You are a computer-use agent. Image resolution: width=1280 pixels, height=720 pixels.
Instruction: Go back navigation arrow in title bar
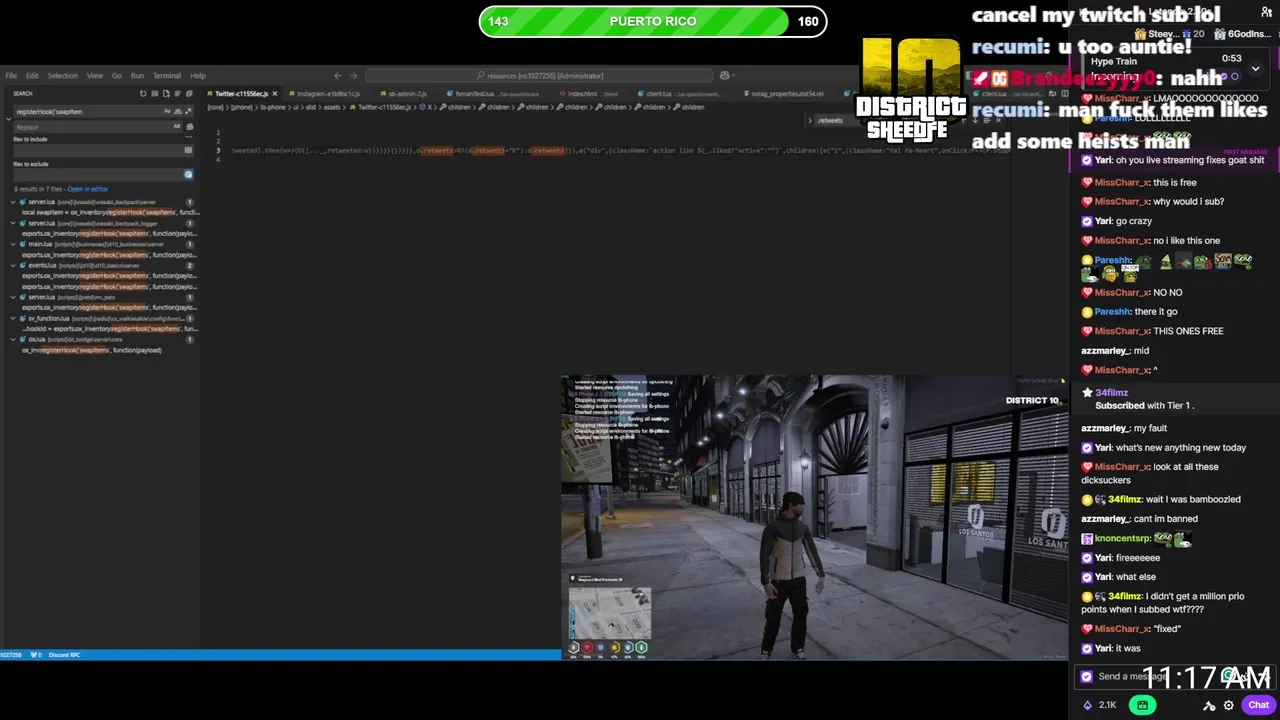coord(338,75)
